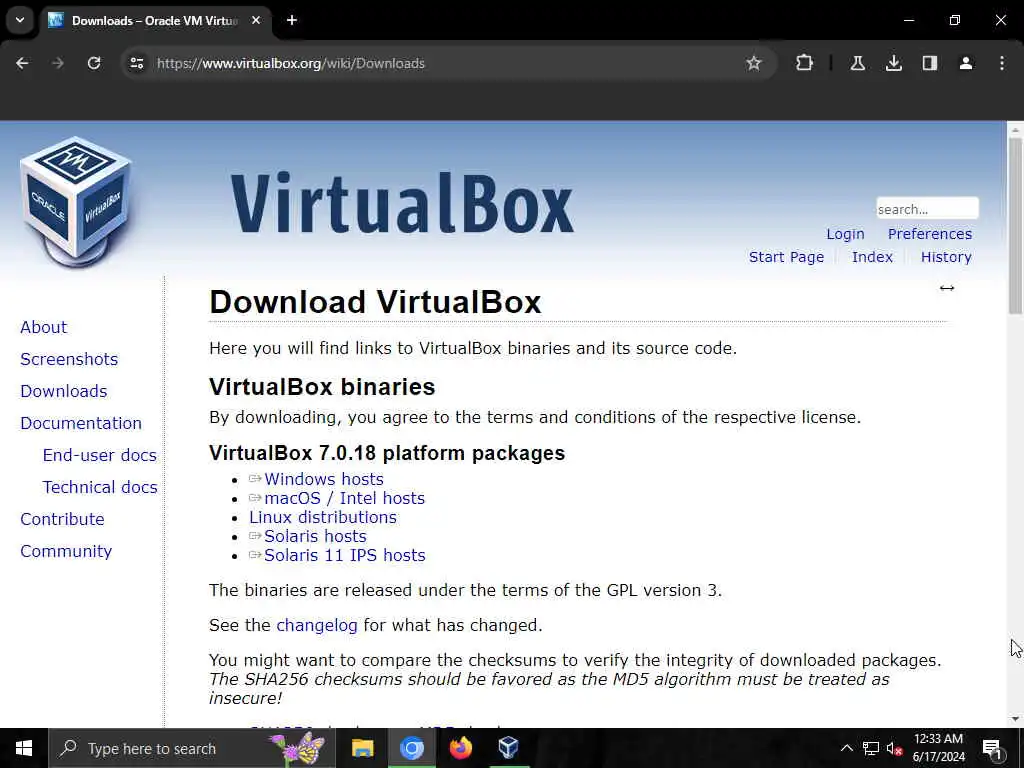Click the scrollbar down arrow
The image size is (1024, 768).
(1015, 719)
